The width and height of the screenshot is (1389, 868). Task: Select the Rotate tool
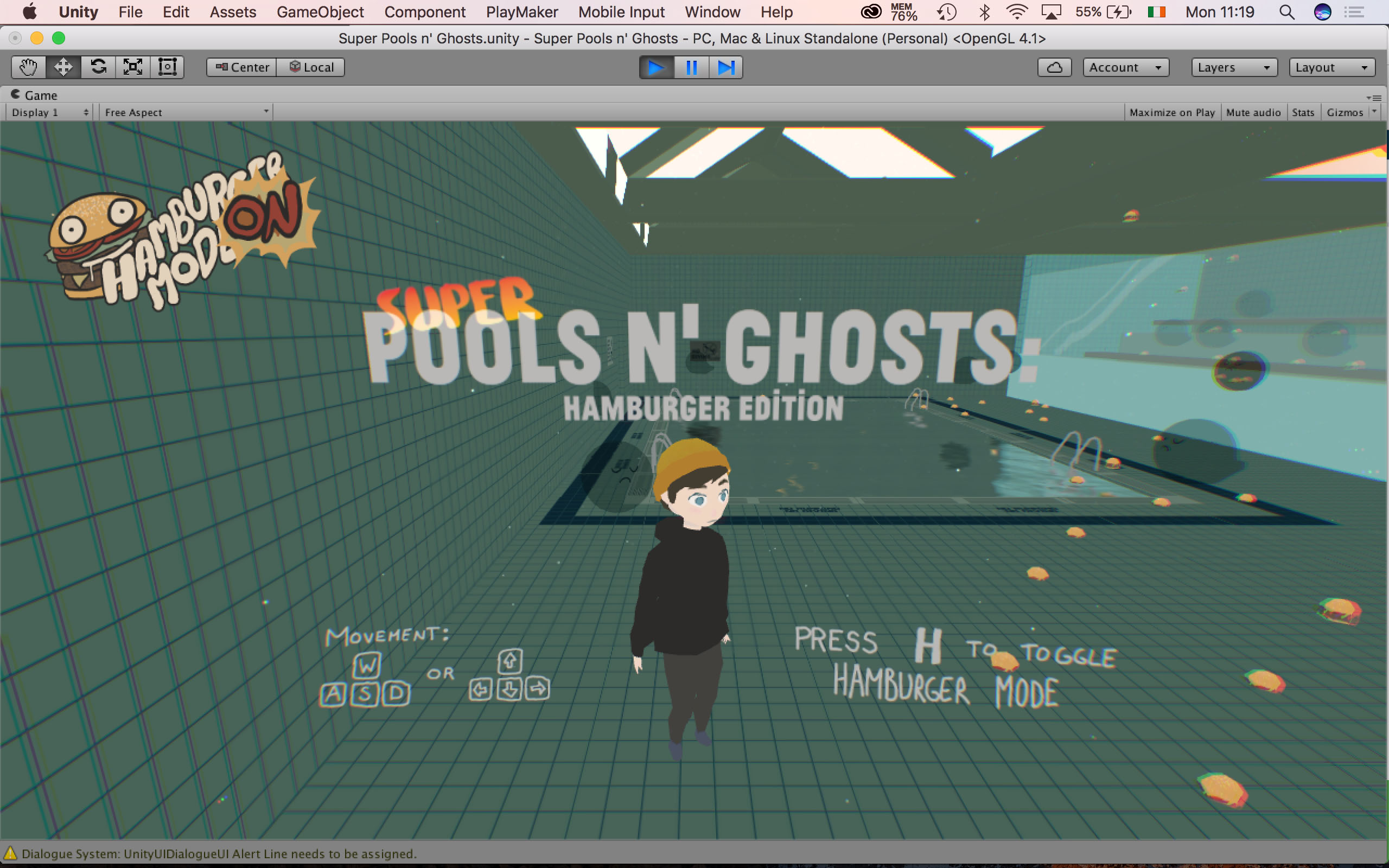pyautogui.click(x=98, y=67)
